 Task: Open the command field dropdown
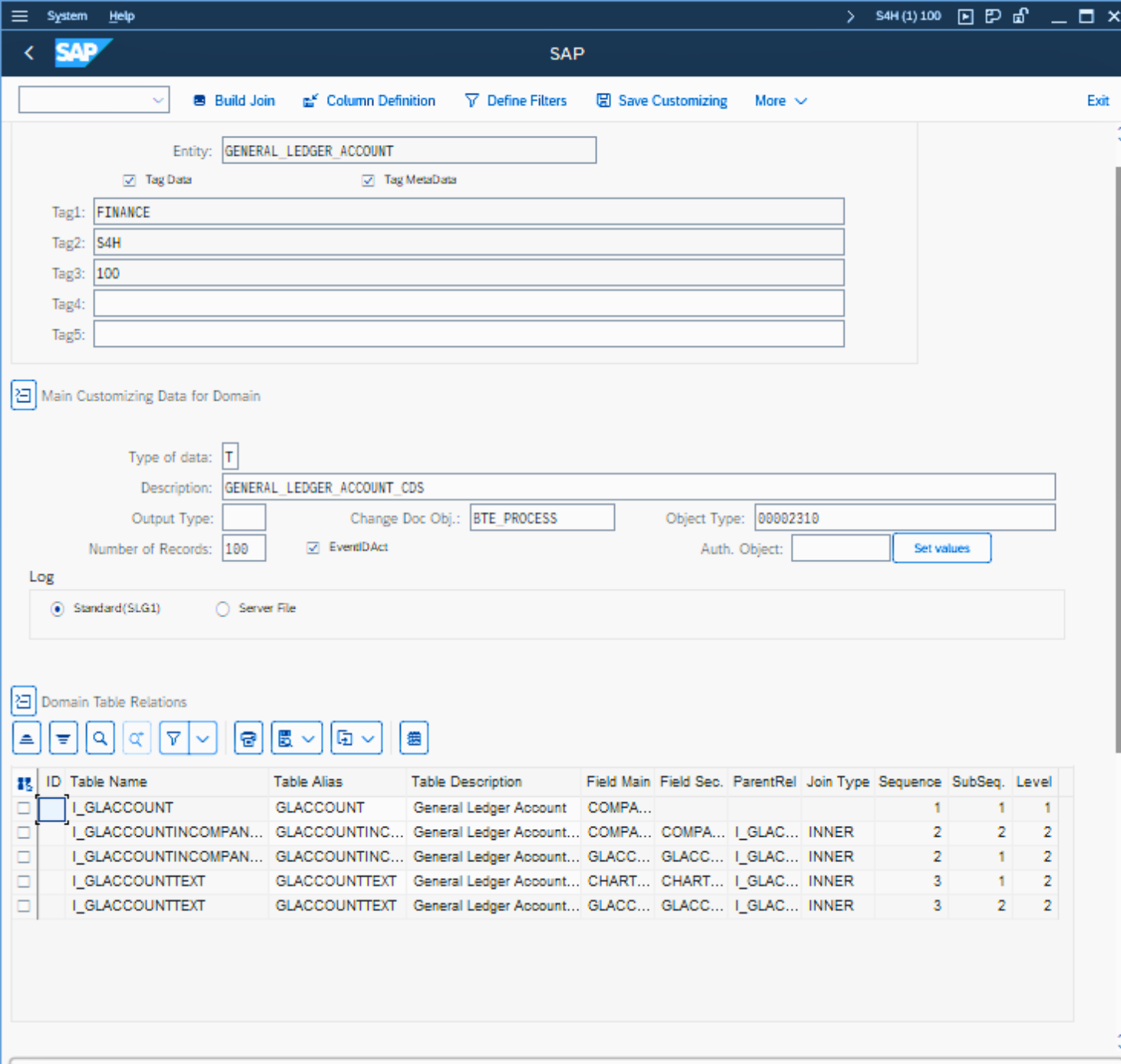pyautogui.click(x=158, y=101)
